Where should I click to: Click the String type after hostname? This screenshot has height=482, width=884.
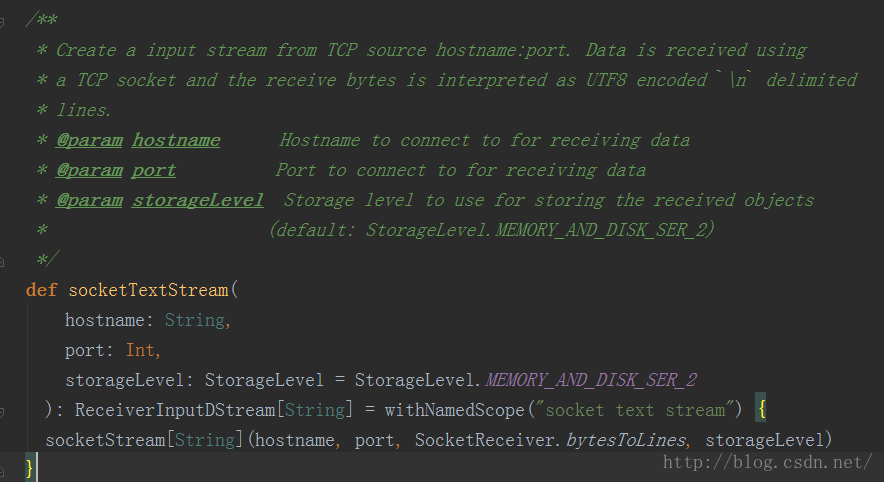pyautogui.click(x=195, y=320)
